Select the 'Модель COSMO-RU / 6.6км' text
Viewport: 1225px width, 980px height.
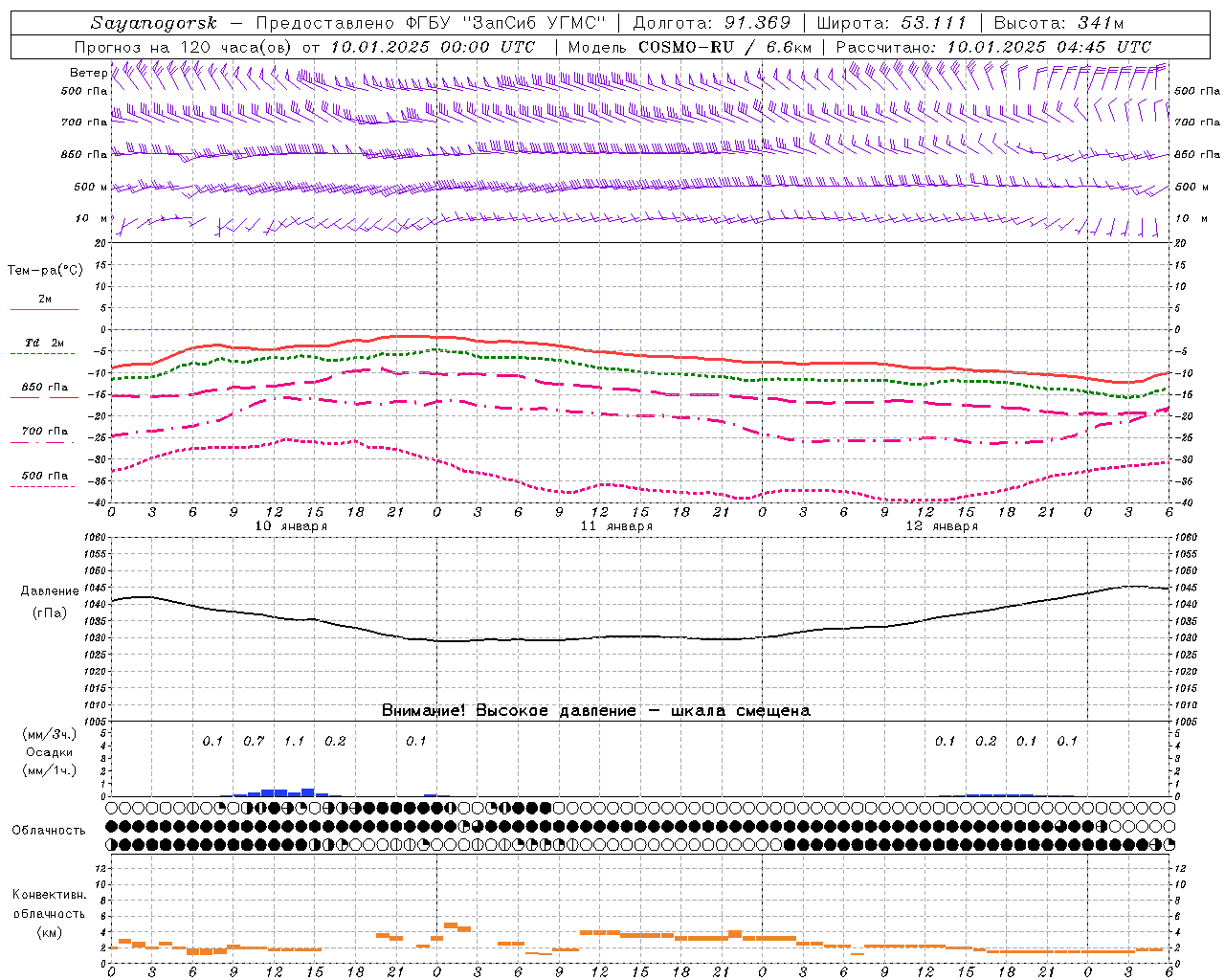coord(689,47)
